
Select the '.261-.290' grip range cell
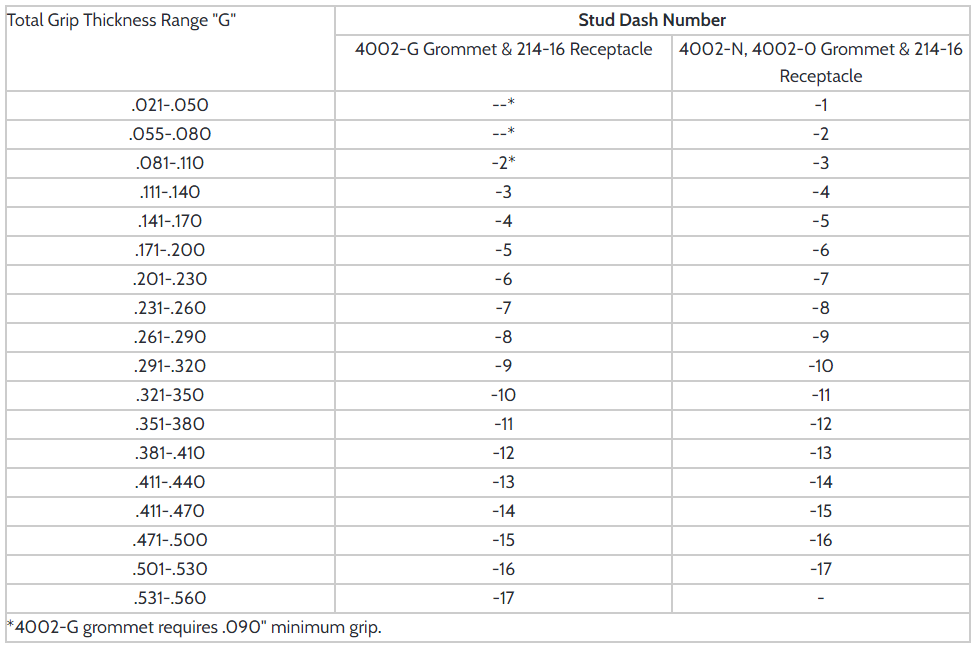point(170,337)
